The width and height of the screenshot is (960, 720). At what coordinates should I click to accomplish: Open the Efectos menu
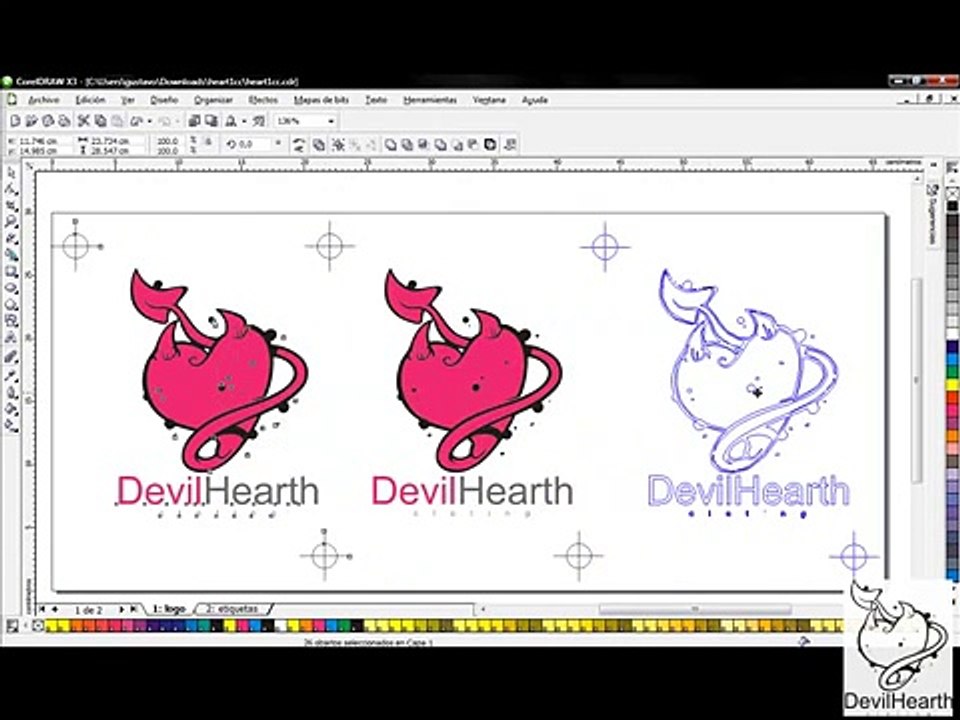pos(263,100)
